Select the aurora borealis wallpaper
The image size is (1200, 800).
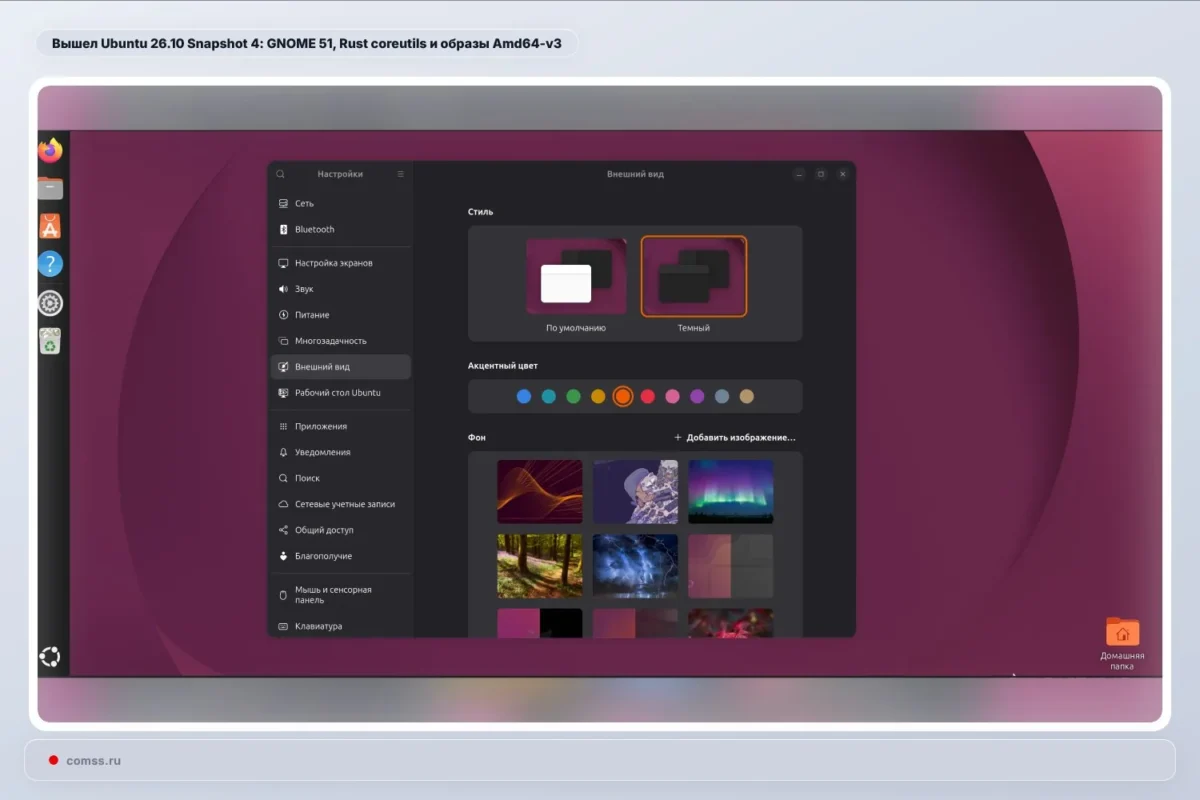731,491
